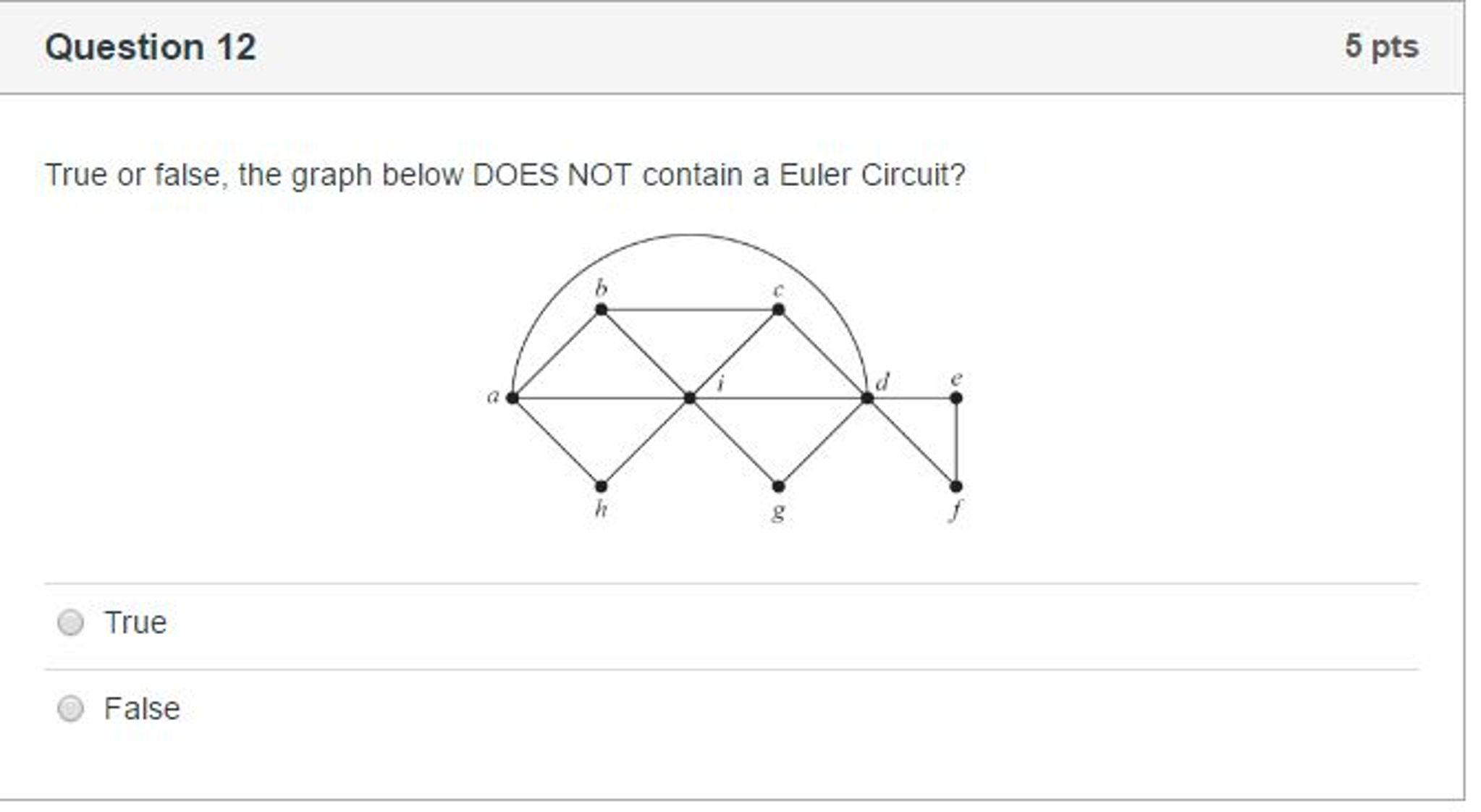Screen dimensions: 1481x812
Task: Click vertex d in the graph
Action: [x=866, y=397]
